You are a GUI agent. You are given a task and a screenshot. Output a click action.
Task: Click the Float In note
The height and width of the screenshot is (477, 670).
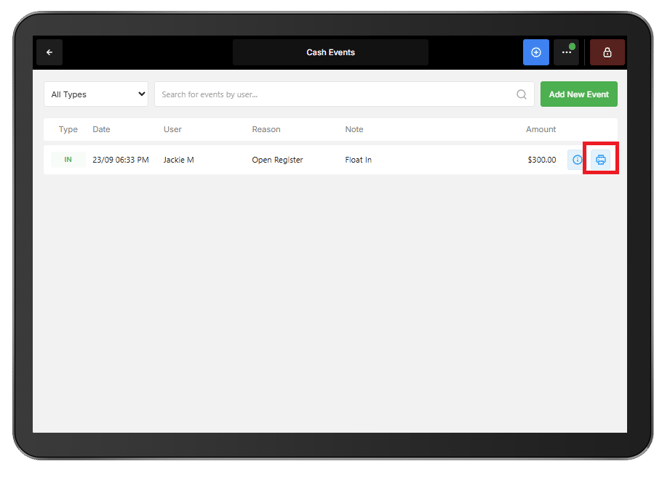coord(358,160)
